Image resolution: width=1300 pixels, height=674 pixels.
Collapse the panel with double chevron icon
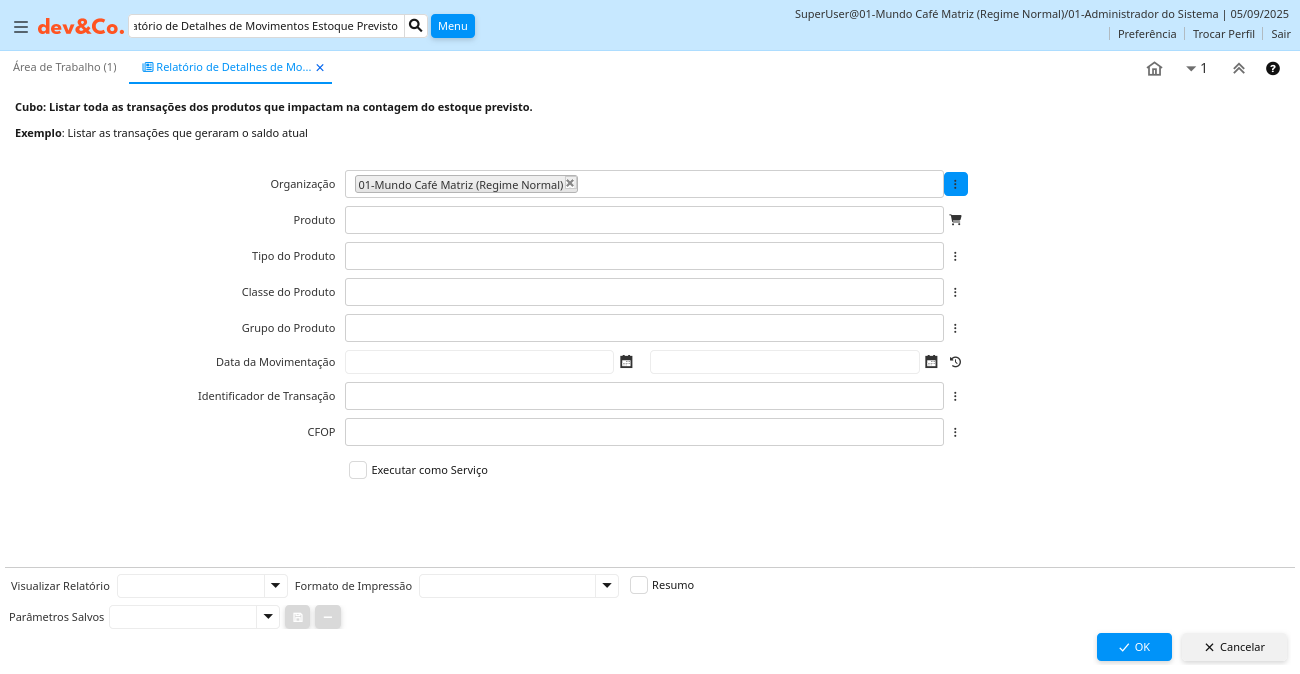pyautogui.click(x=1238, y=68)
